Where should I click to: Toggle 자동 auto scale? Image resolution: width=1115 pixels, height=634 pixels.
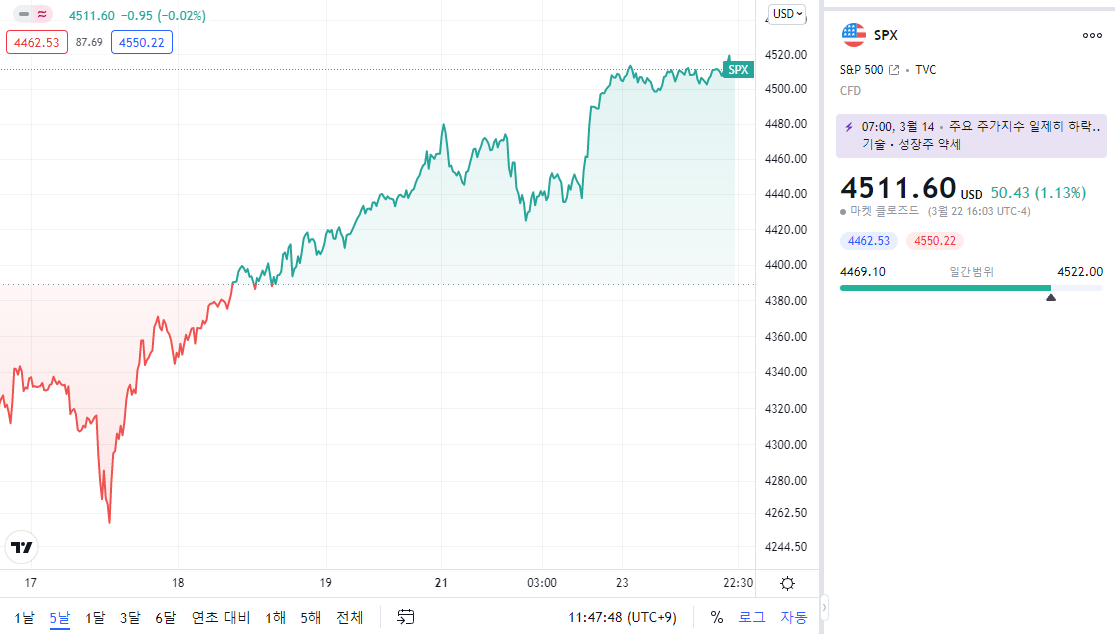point(794,617)
